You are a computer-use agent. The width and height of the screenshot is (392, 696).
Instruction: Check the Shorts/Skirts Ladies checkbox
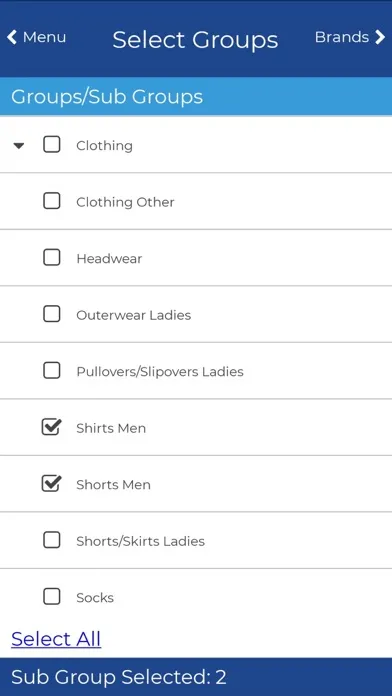click(51, 540)
